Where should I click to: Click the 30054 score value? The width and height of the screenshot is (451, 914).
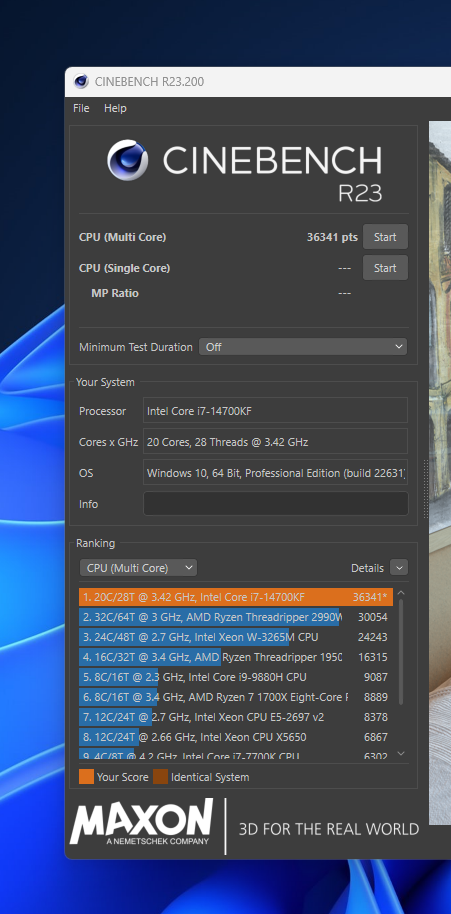[x=373, y=617]
